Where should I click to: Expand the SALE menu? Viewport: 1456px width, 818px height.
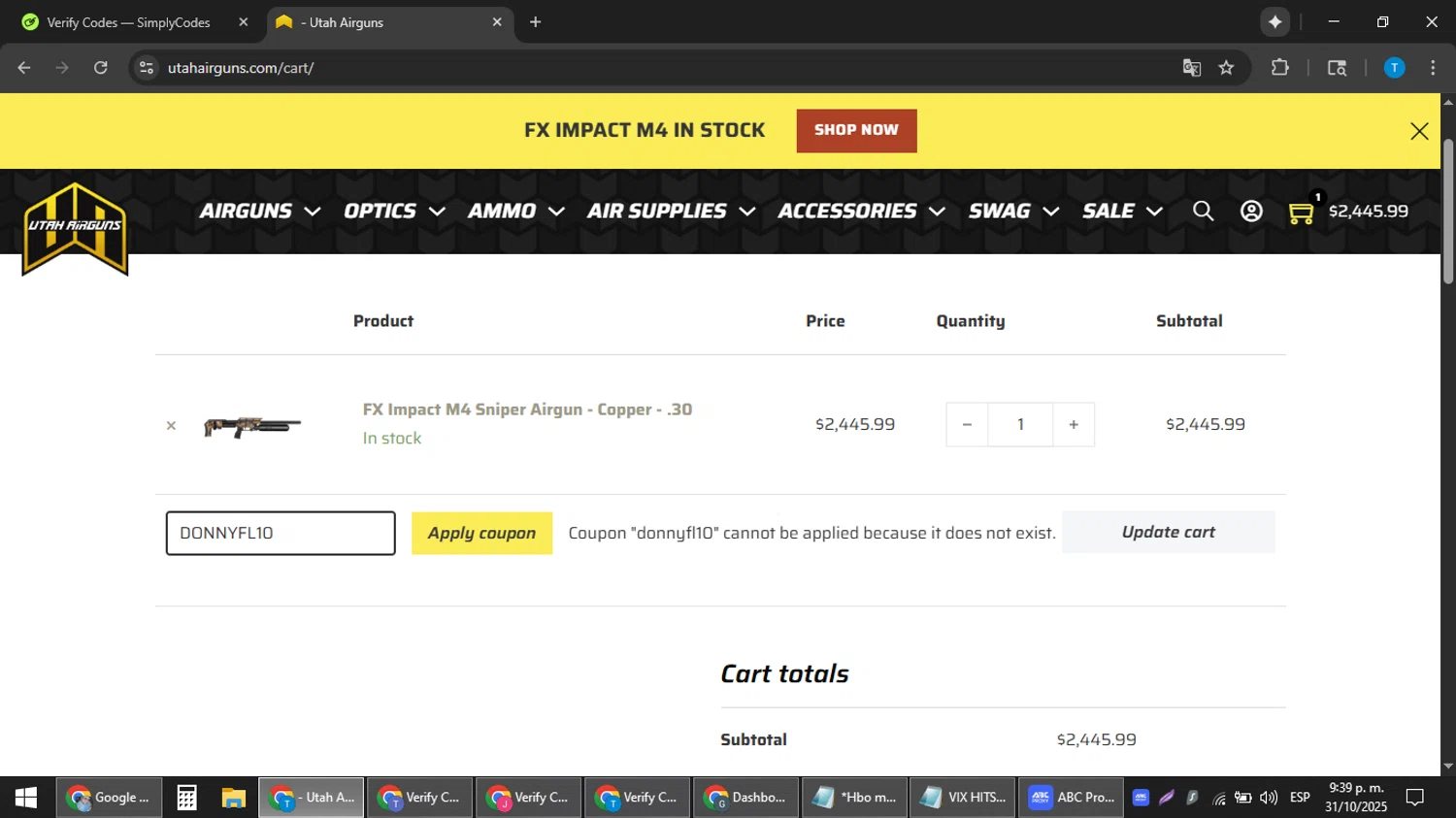click(1122, 212)
